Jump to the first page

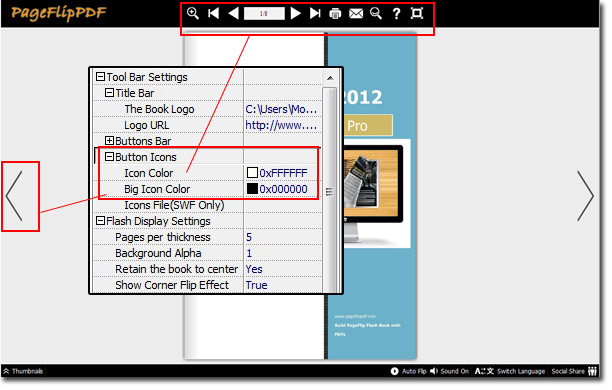tap(214, 13)
